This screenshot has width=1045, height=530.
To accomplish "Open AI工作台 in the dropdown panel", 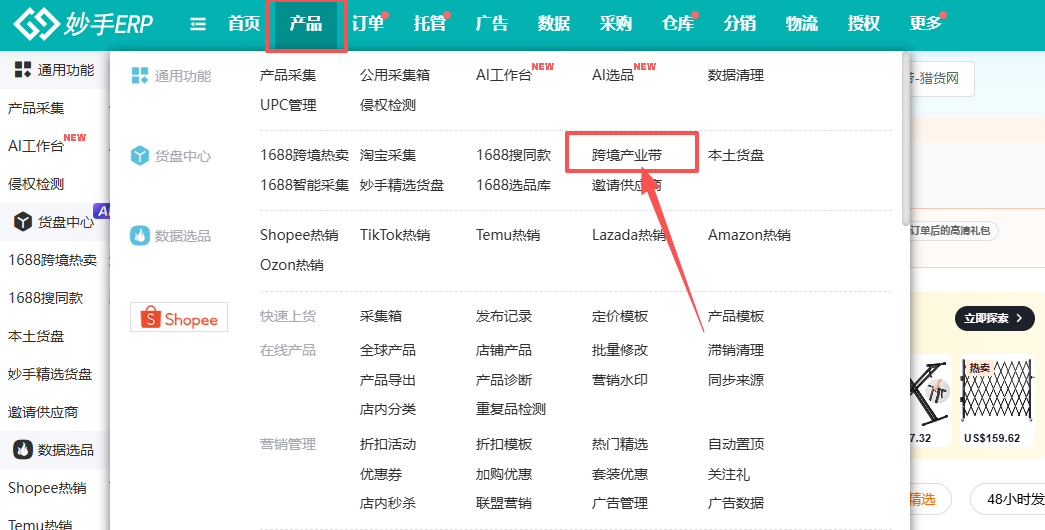I will click(504, 75).
